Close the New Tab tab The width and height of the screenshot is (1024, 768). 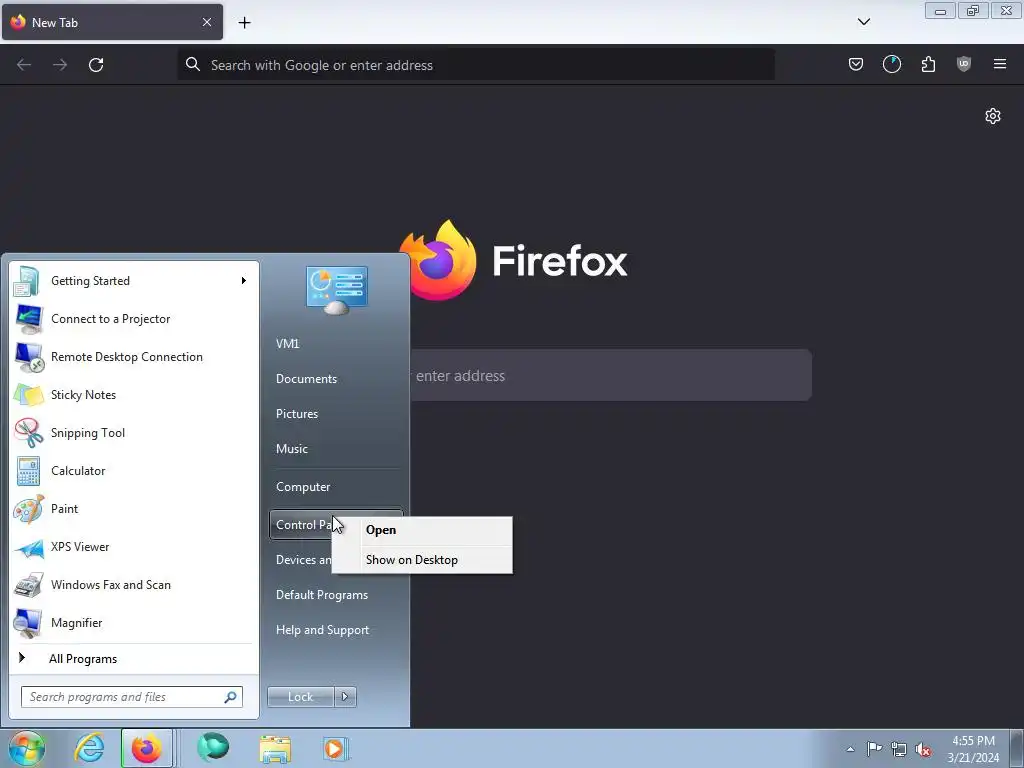pos(206,22)
